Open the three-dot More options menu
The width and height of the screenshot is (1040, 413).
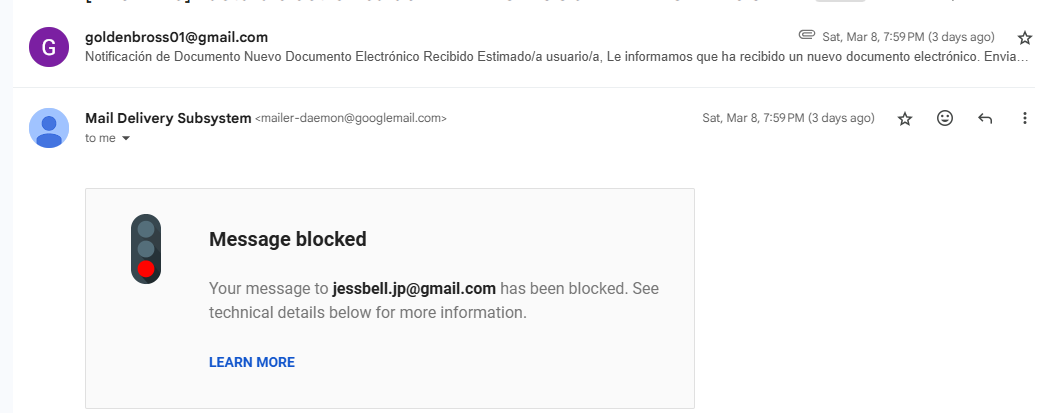[x=1024, y=118]
